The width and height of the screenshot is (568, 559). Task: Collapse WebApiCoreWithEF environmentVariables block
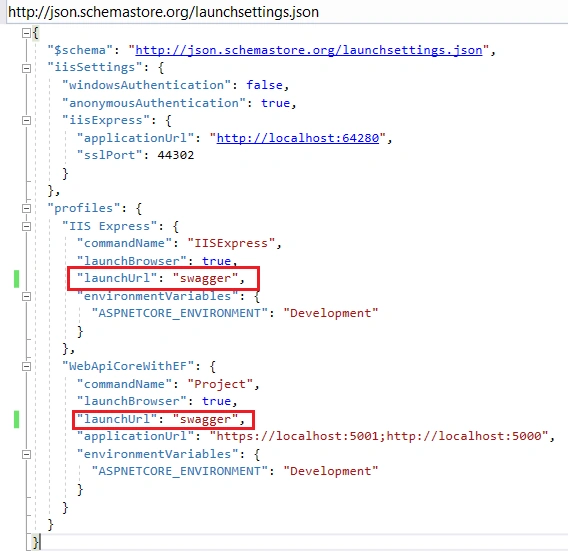point(26,454)
